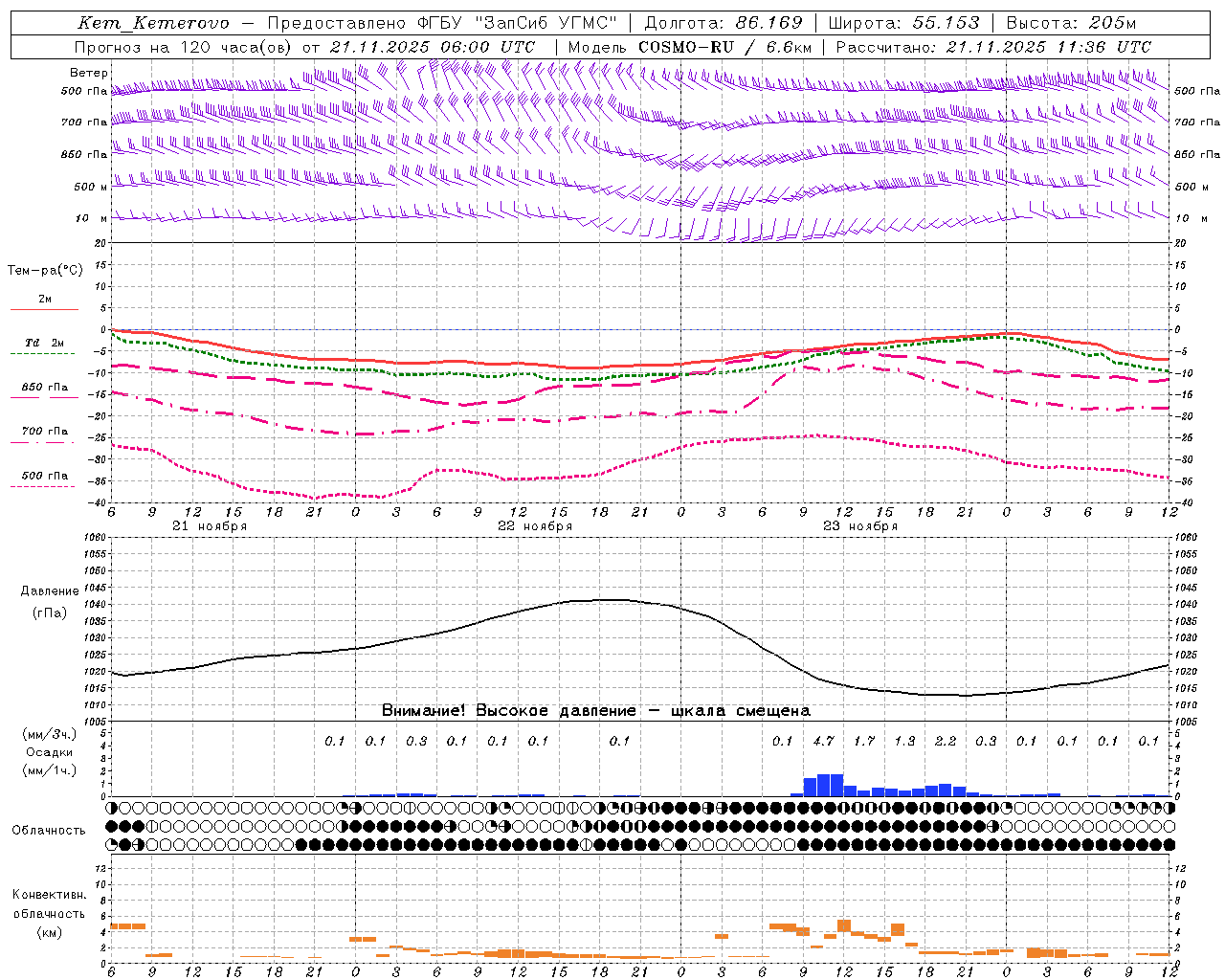Click the Осадки precipitation label
Image resolution: width=1225 pixels, height=980 pixels.
point(50,752)
